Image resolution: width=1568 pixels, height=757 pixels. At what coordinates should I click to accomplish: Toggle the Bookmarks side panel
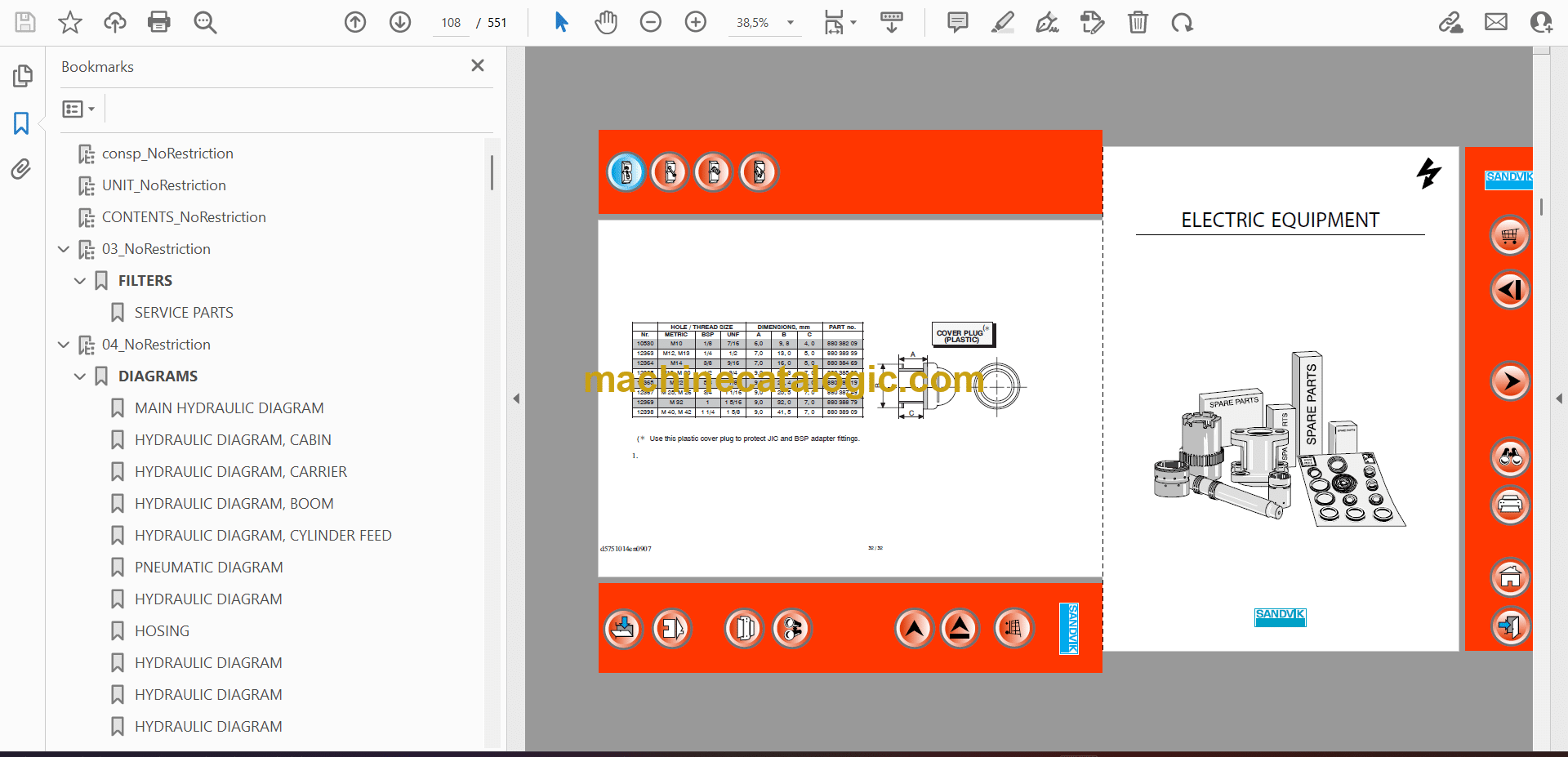click(21, 123)
